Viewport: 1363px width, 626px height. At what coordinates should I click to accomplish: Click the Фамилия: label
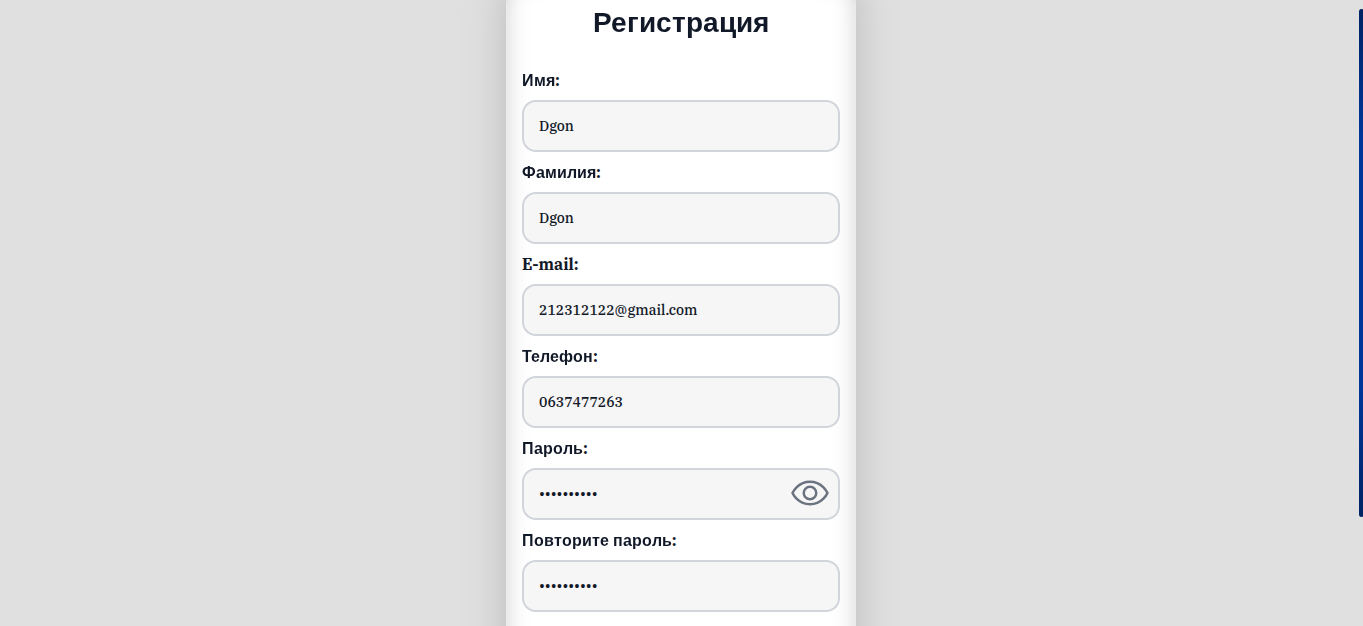click(x=561, y=172)
